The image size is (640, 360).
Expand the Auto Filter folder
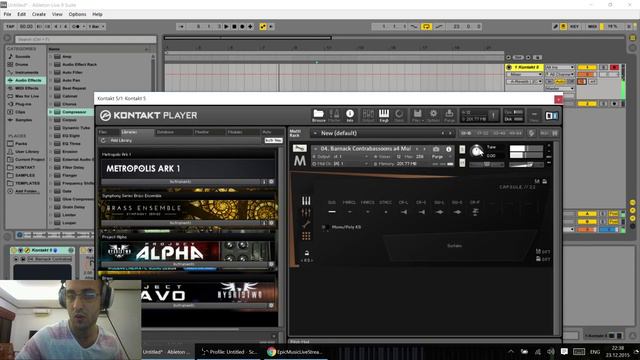pyautogui.click(x=51, y=72)
